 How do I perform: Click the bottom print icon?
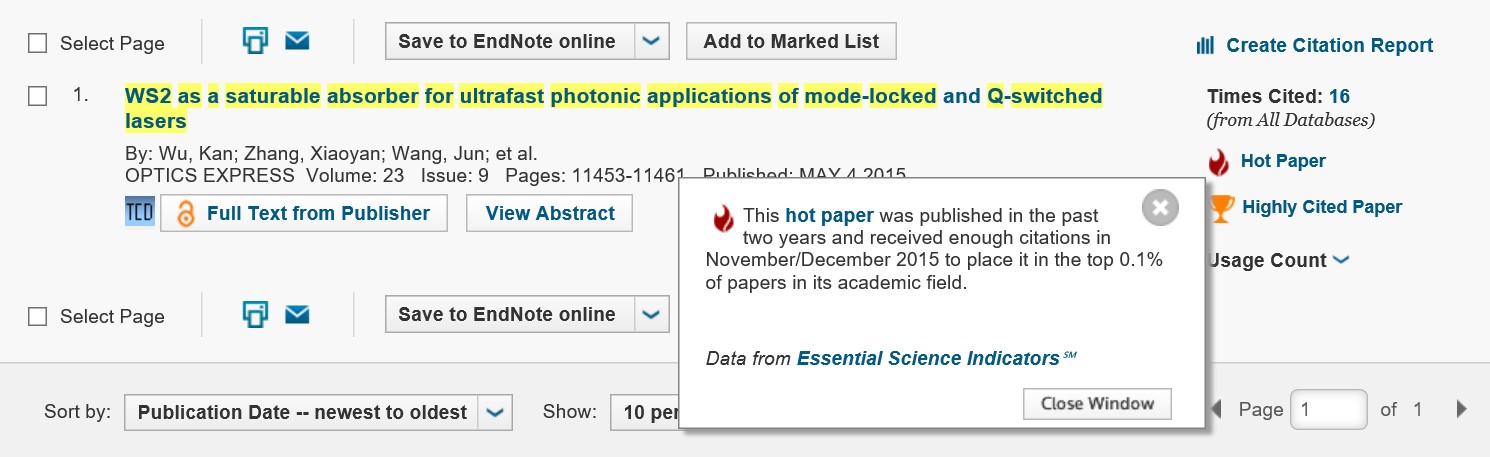tap(256, 314)
